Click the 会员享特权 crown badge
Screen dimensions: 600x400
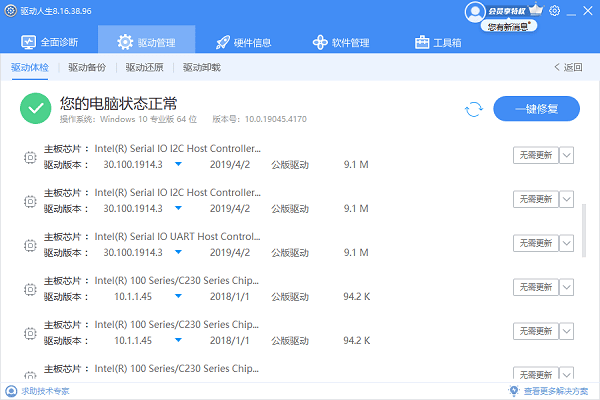point(515,11)
